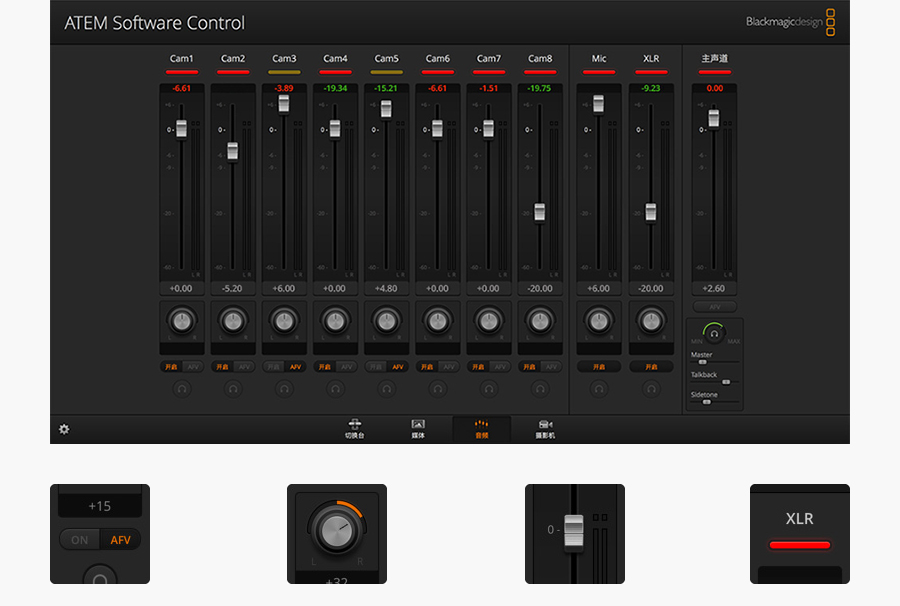Toggle Cam8 ON (开启) button
900x606 pixels.
[529, 367]
